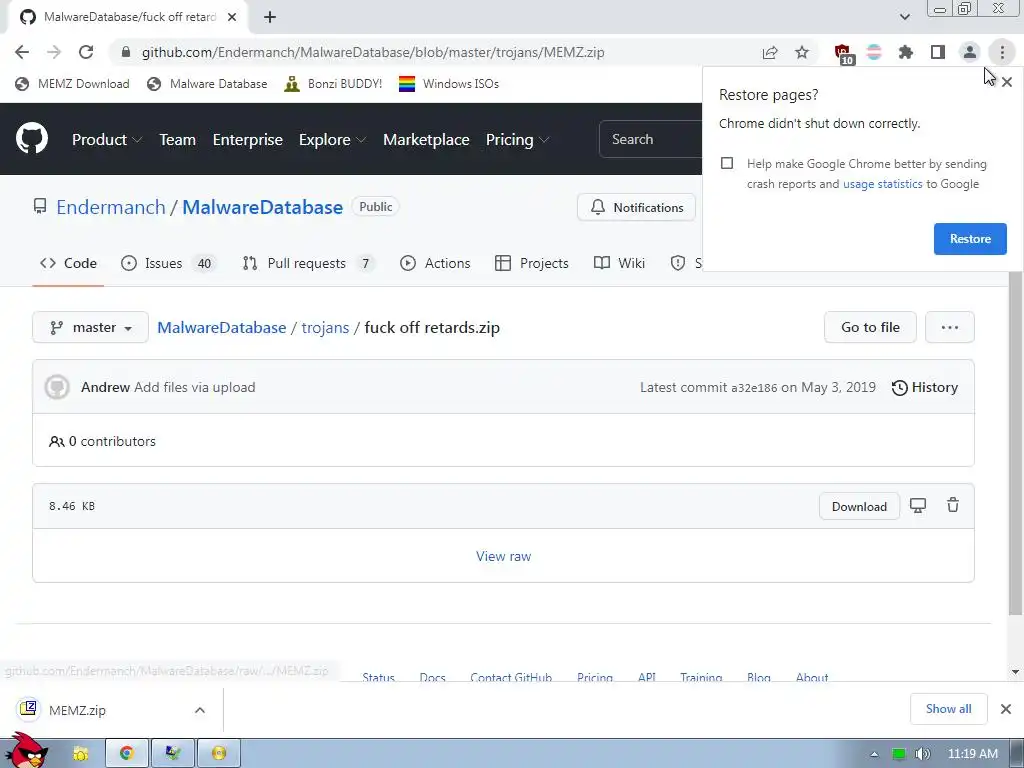Viewport: 1024px width, 768px height.
Task: Open the three-dots file options menu
Action: coord(950,327)
